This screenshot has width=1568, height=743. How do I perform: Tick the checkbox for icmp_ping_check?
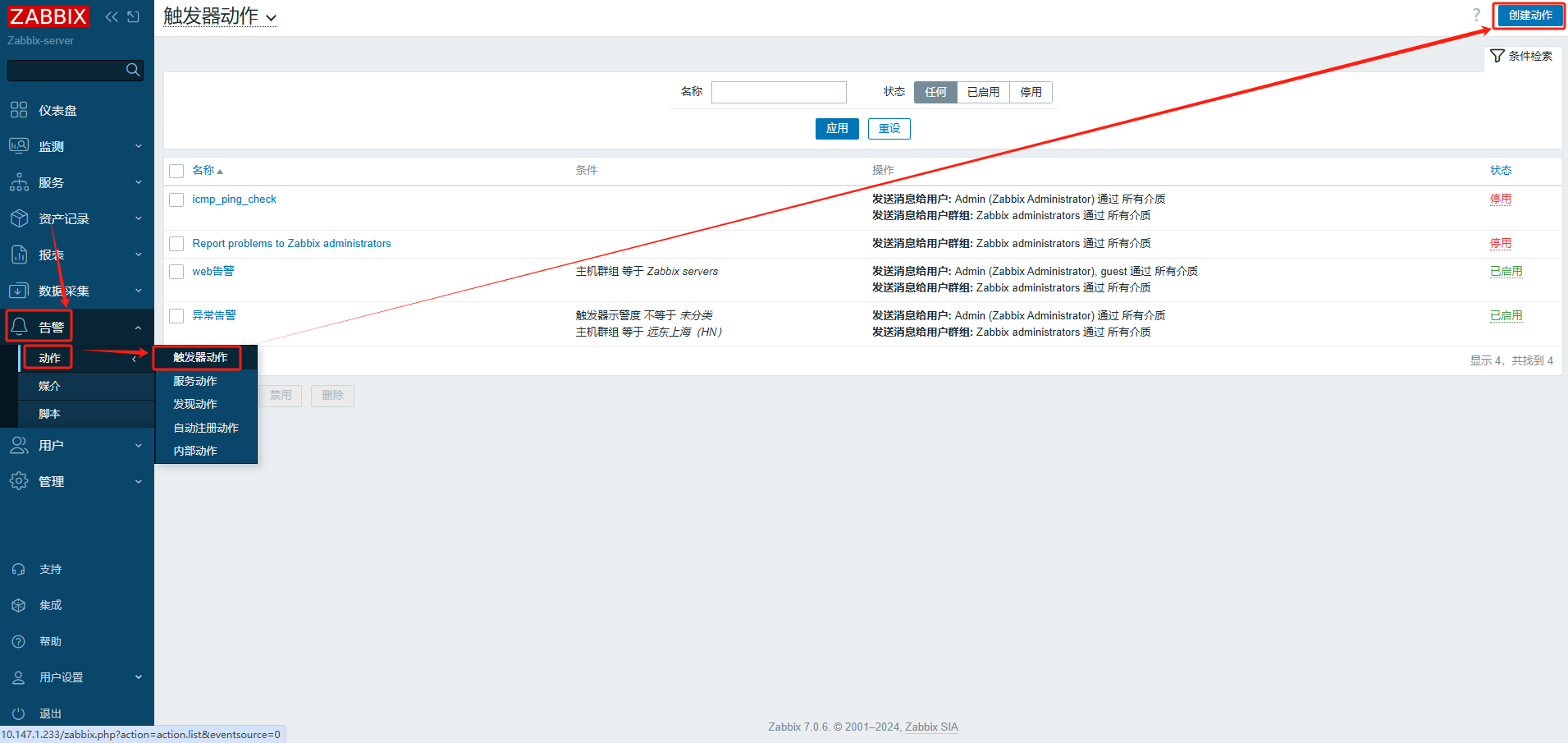pyautogui.click(x=176, y=200)
